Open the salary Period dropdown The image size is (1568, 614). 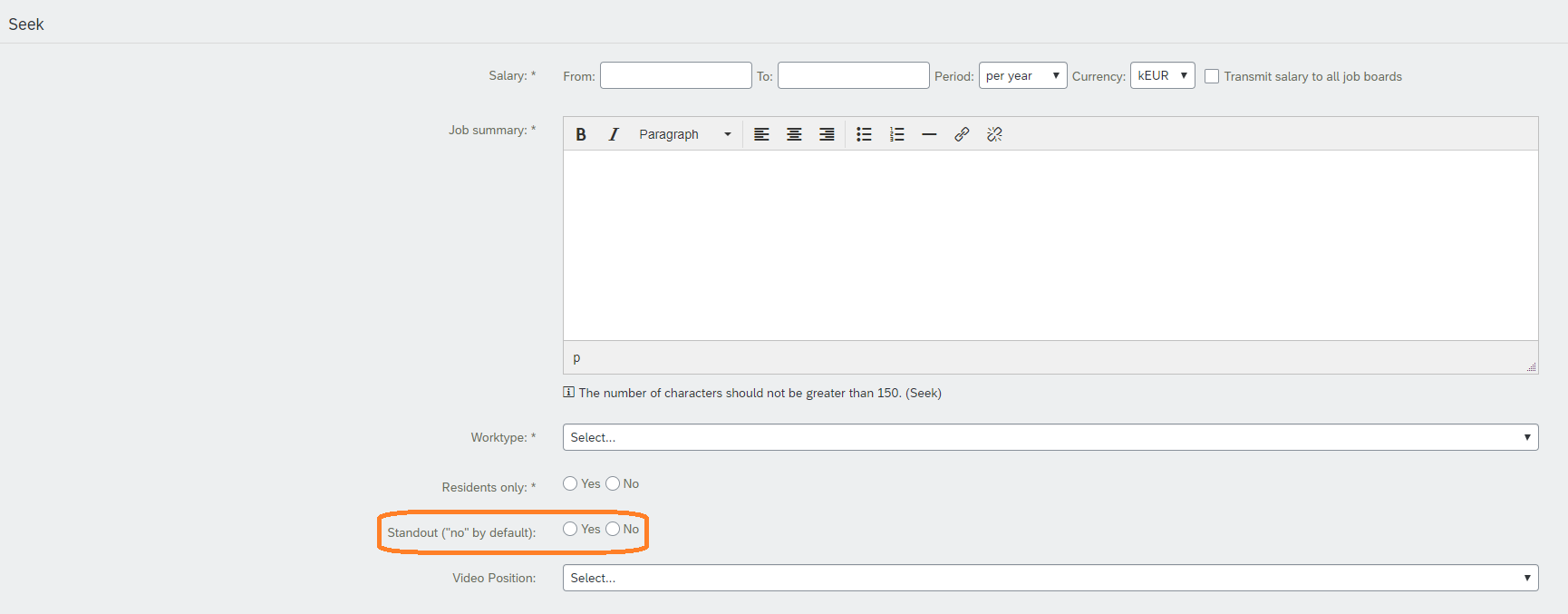(x=1022, y=75)
